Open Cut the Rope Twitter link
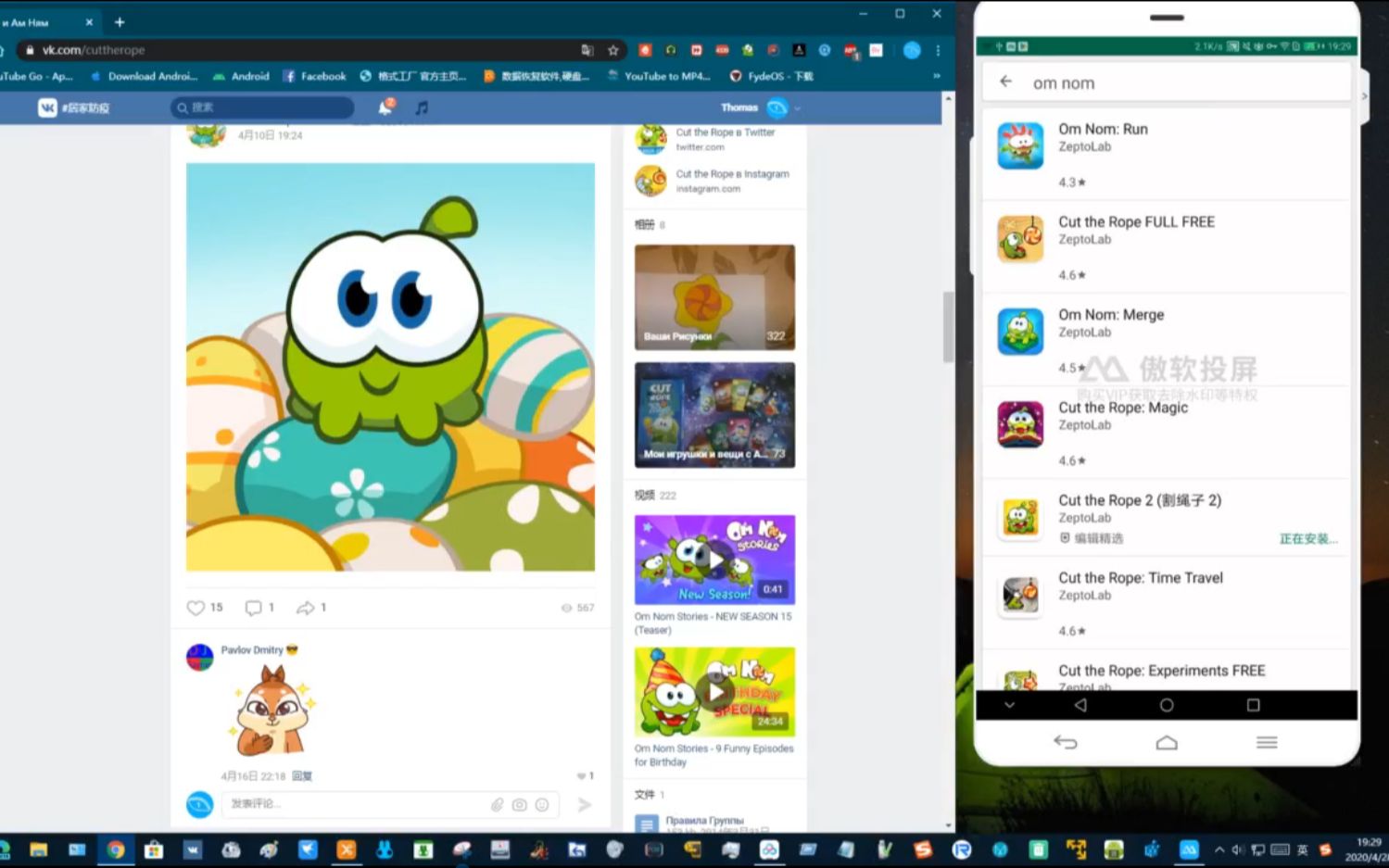This screenshot has height=868, width=1389. coord(725,132)
